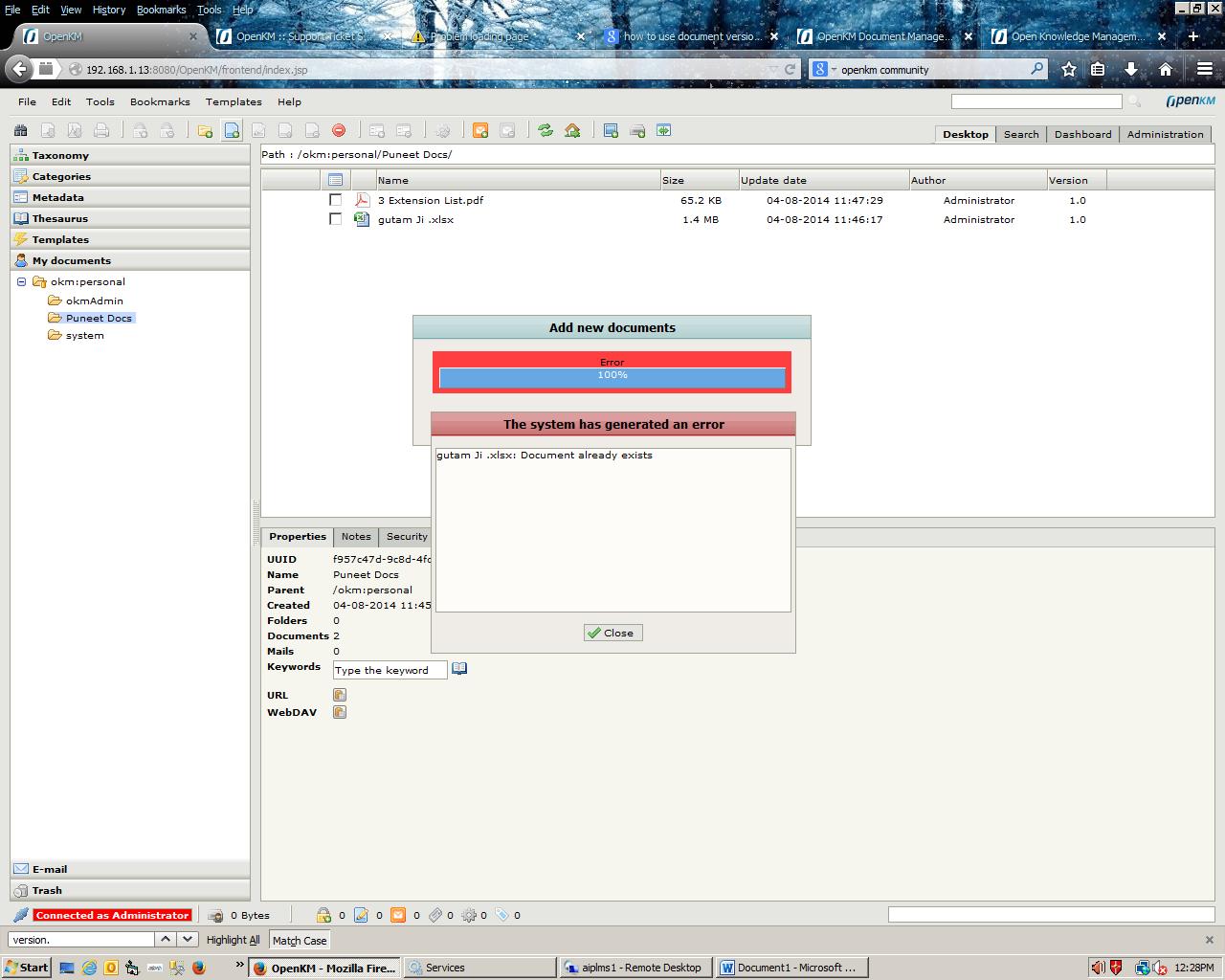Click the create folder toolbar icon
Image resolution: width=1225 pixels, height=980 pixels.
tap(205, 131)
